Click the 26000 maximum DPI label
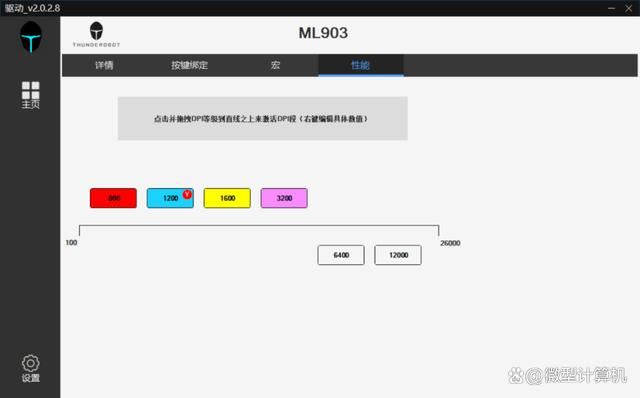The height and width of the screenshot is (398, 640). tap(450, 243)
